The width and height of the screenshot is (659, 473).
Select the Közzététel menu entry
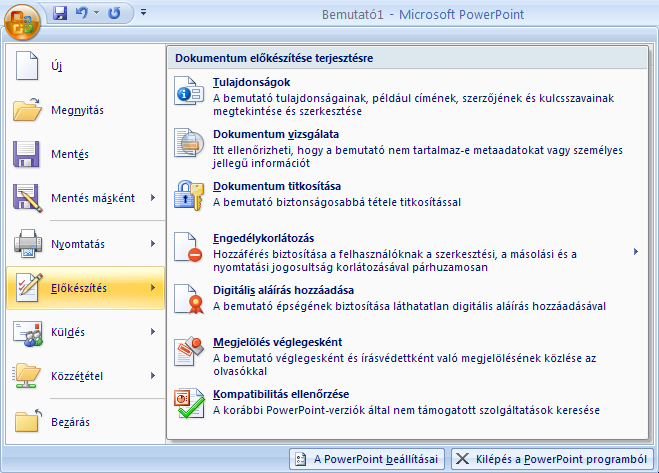(x=86, y=375)
